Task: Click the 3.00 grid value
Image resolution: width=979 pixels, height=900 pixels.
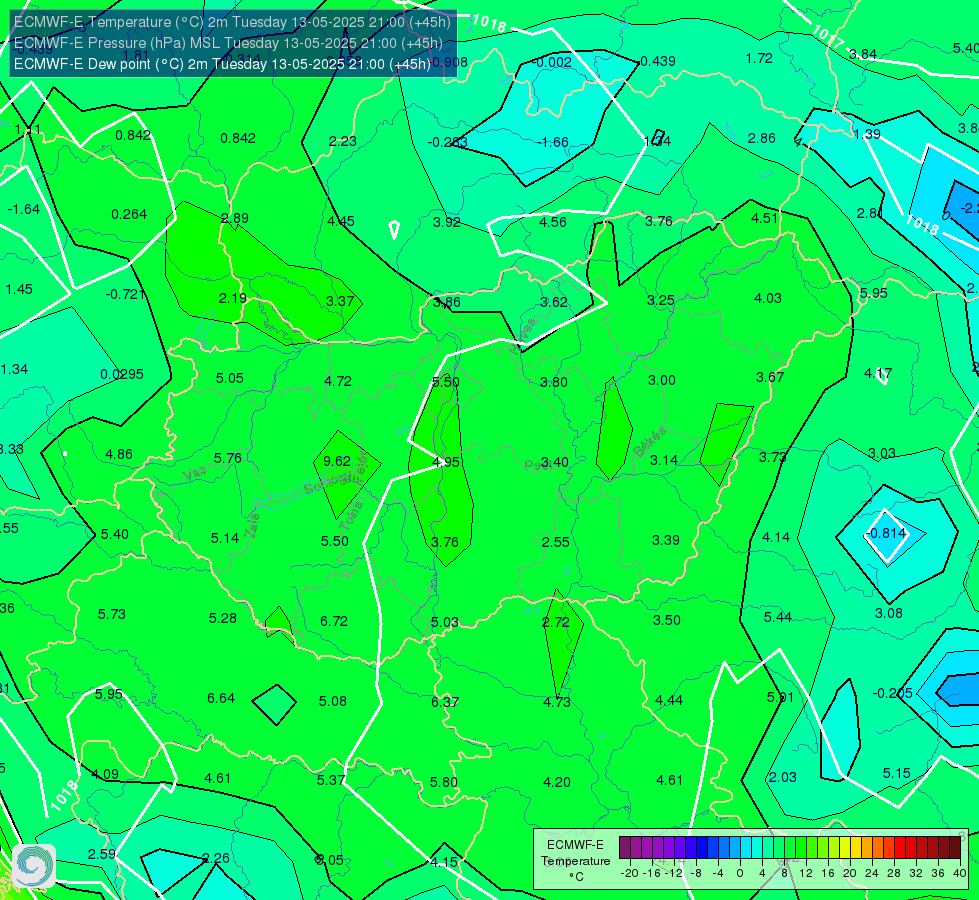Action: pos(661,380)
